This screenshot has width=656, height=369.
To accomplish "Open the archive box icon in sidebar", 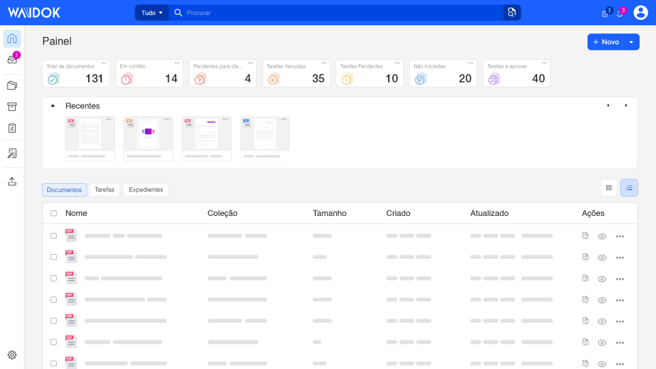I will point(12,107).
